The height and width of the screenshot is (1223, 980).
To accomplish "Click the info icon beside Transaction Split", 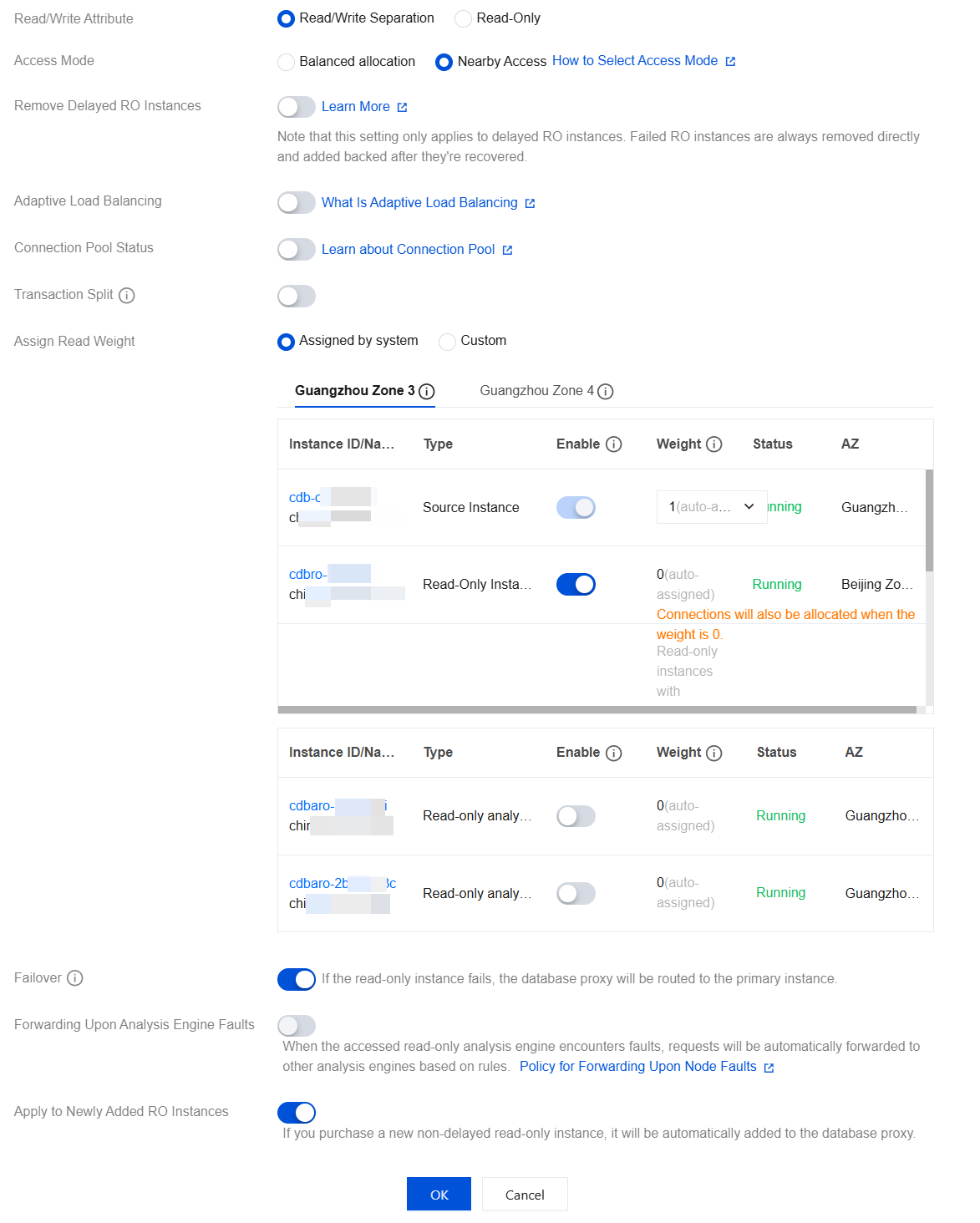I will 127,296.
